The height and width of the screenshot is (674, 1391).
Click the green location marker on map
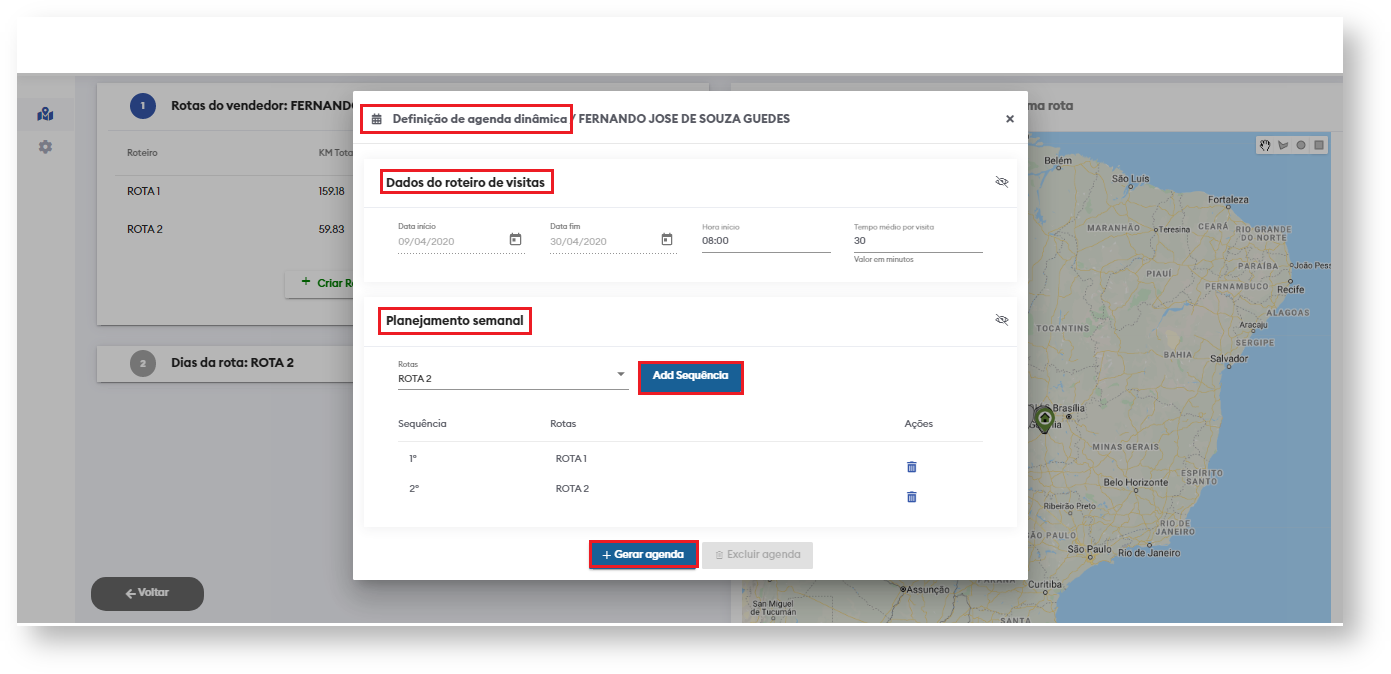pos(1044,418)
